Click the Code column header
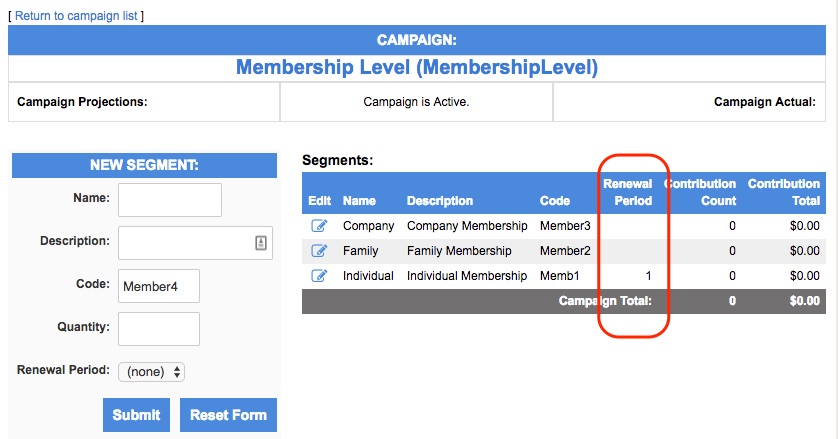The height and width of the screenshot is (439, 838). [555, 201]
